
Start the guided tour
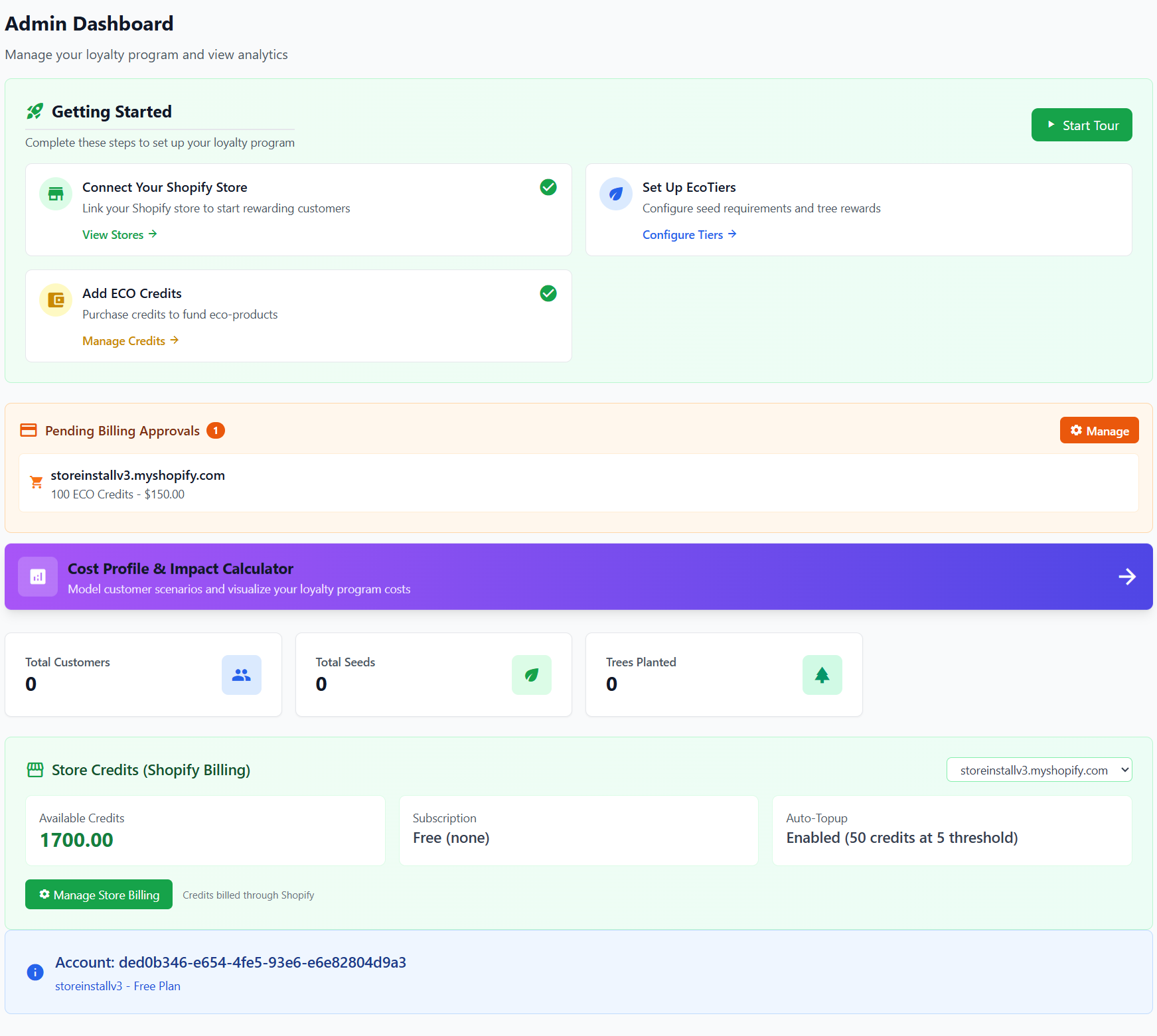(x=1081, y=125)
